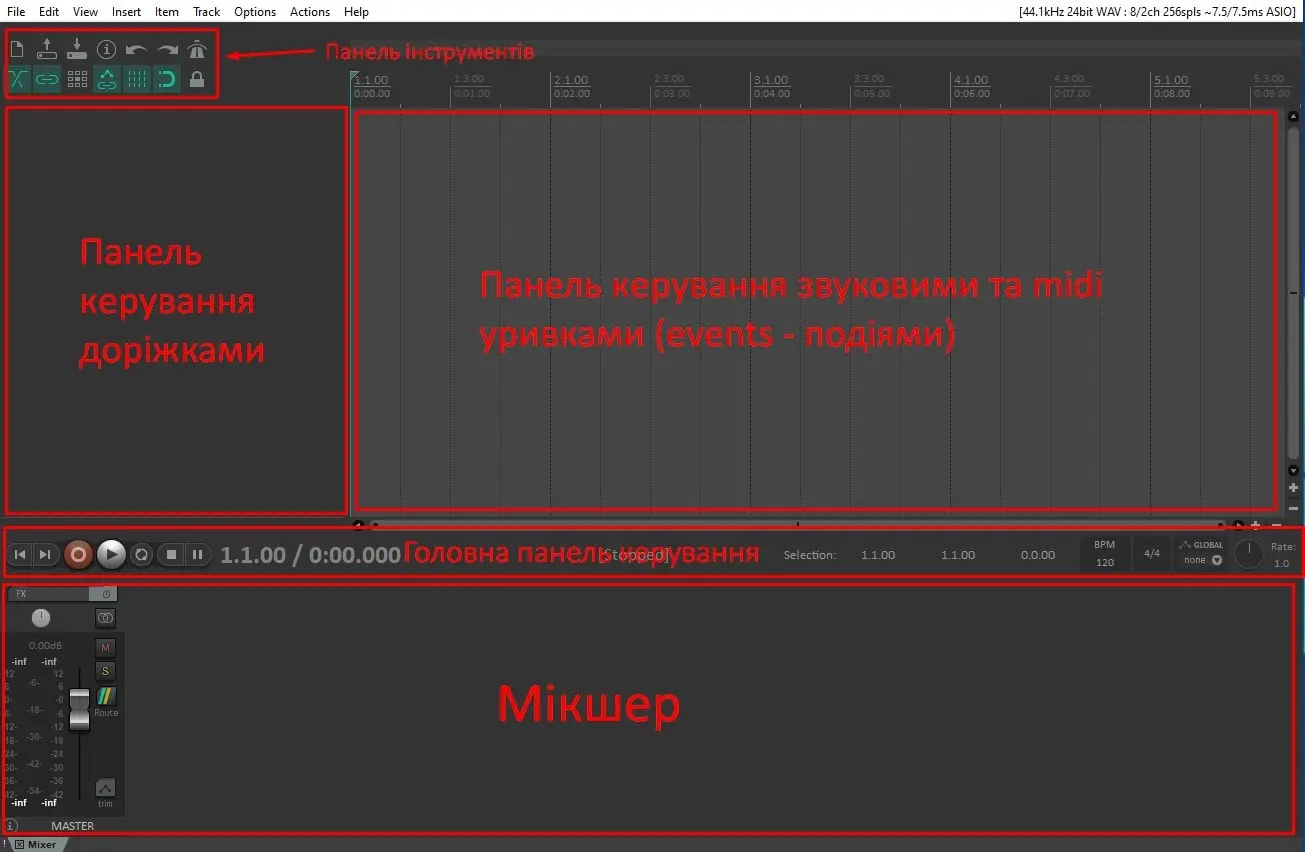Go to project end in the transport
This screenshot has height=852, width=1305.
[x=45, y=554]
